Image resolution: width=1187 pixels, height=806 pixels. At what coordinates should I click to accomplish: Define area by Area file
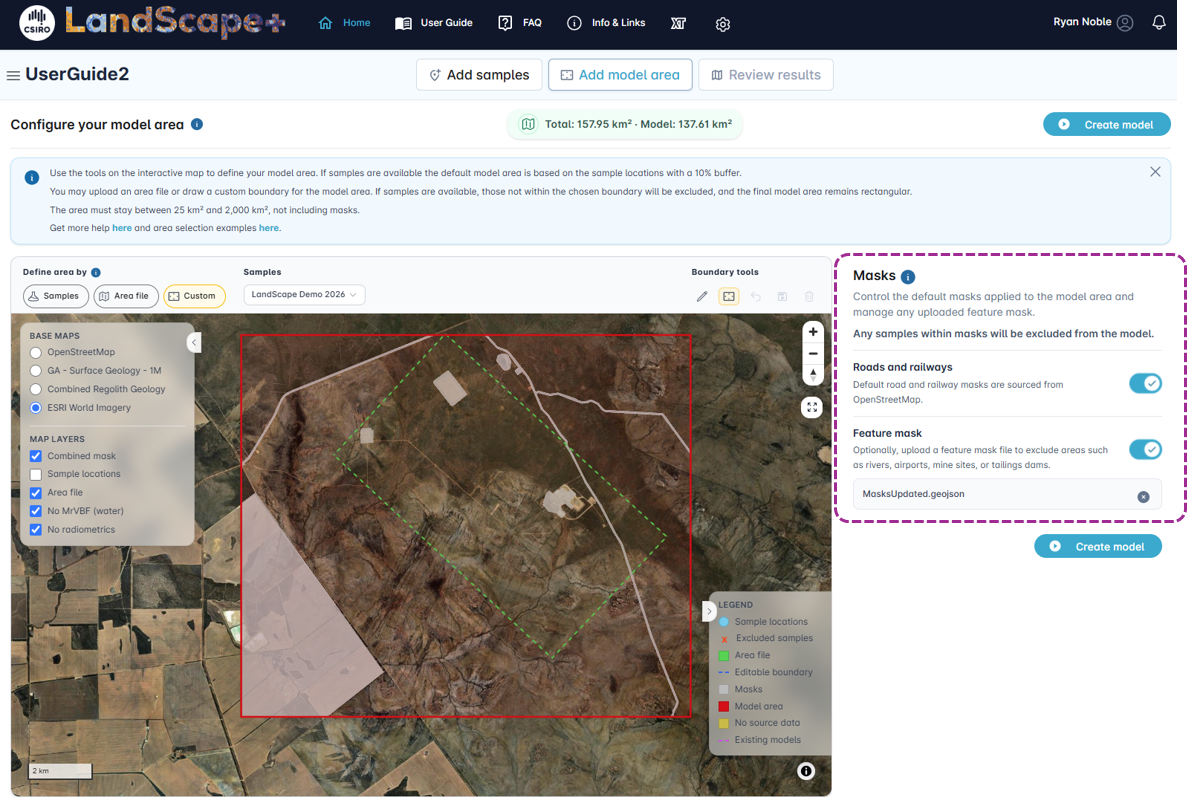(x=126, y=296)
